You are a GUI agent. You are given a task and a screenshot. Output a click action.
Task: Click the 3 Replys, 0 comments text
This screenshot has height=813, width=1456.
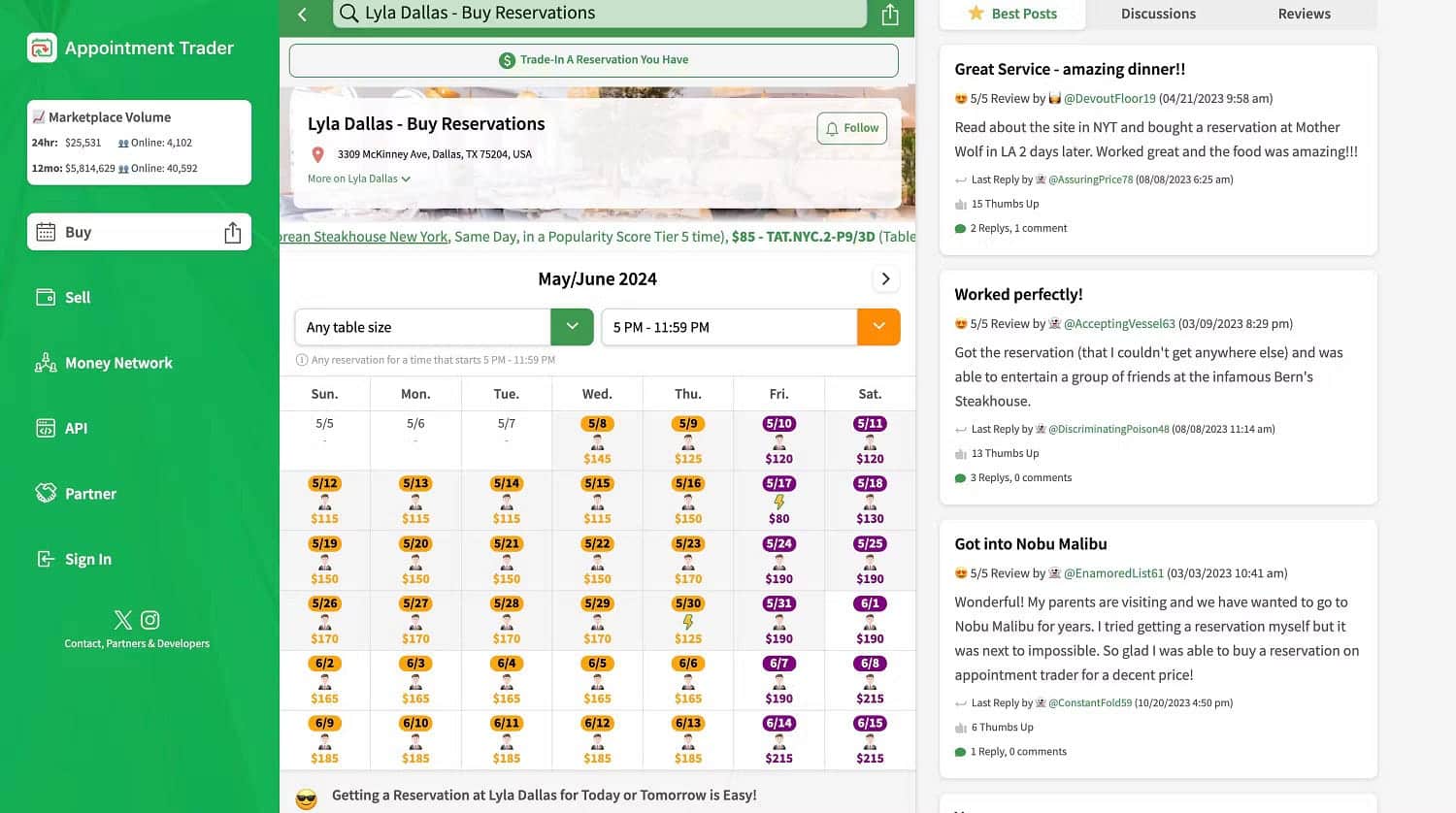pos(1021,478)
